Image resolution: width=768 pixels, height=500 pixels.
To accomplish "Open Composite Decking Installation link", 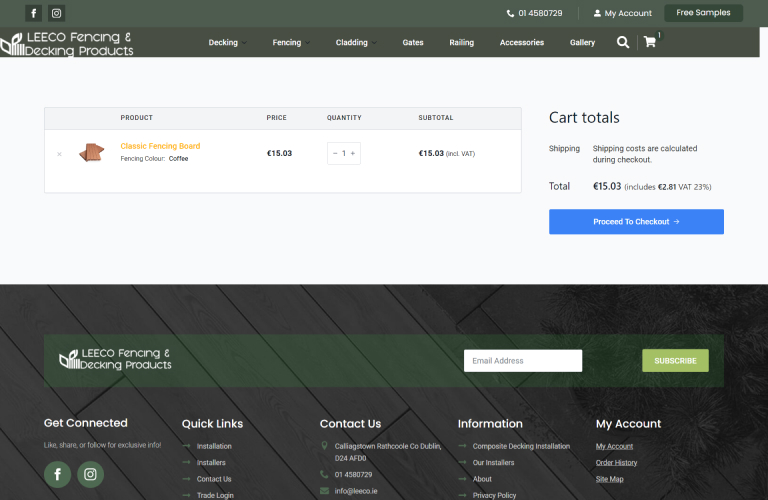I will click(521, 446).
